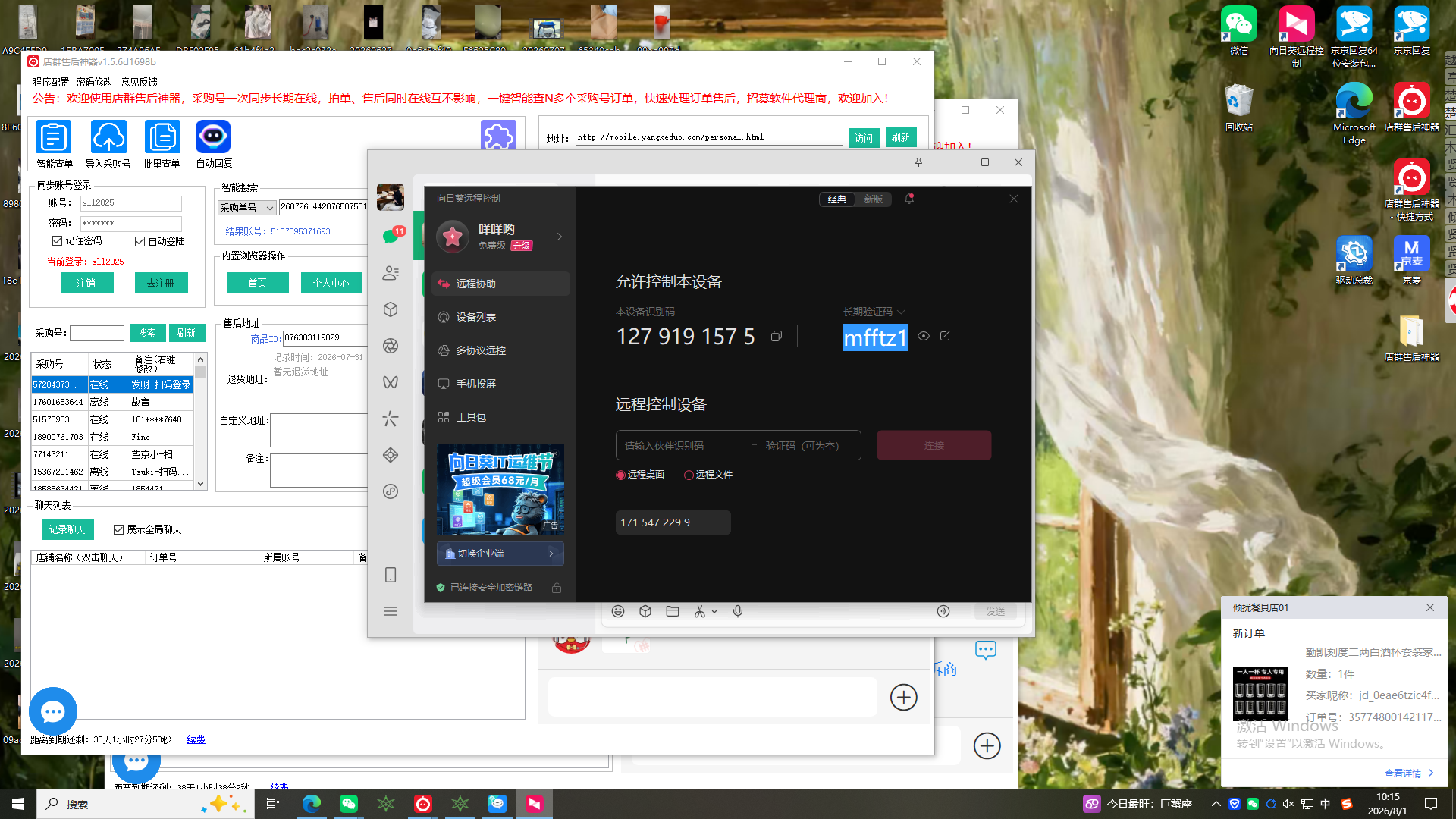The height and width of the screenshot is (819, 1456).
Task: Select 手机投屏 in Sunflower sidebar
Action: point(500,384)
